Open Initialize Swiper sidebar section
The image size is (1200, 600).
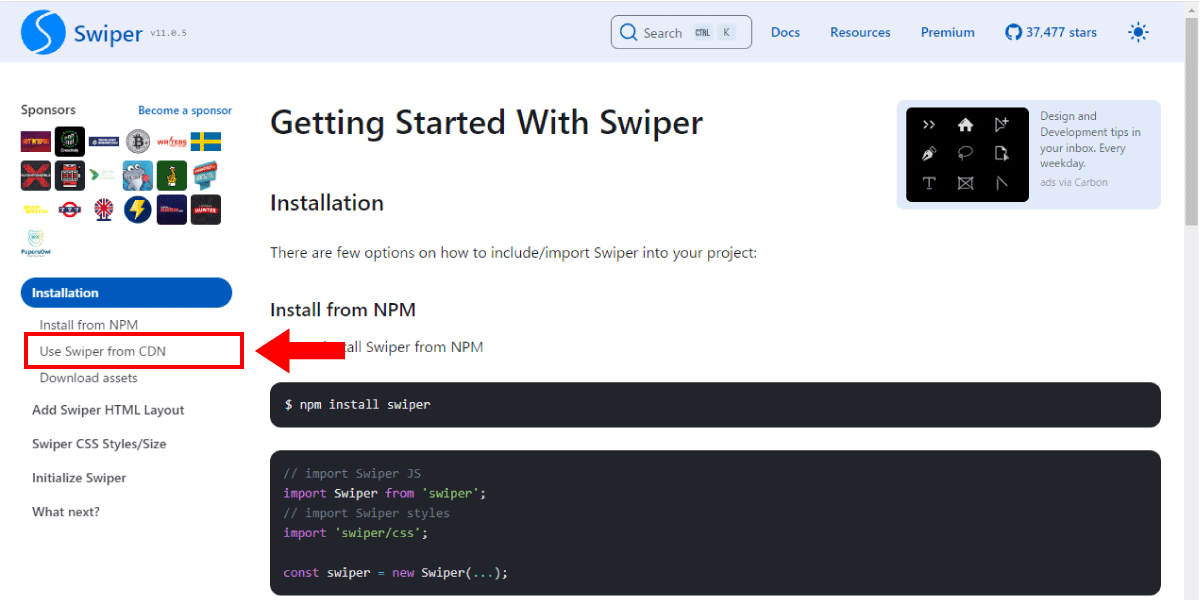[79, 478]
